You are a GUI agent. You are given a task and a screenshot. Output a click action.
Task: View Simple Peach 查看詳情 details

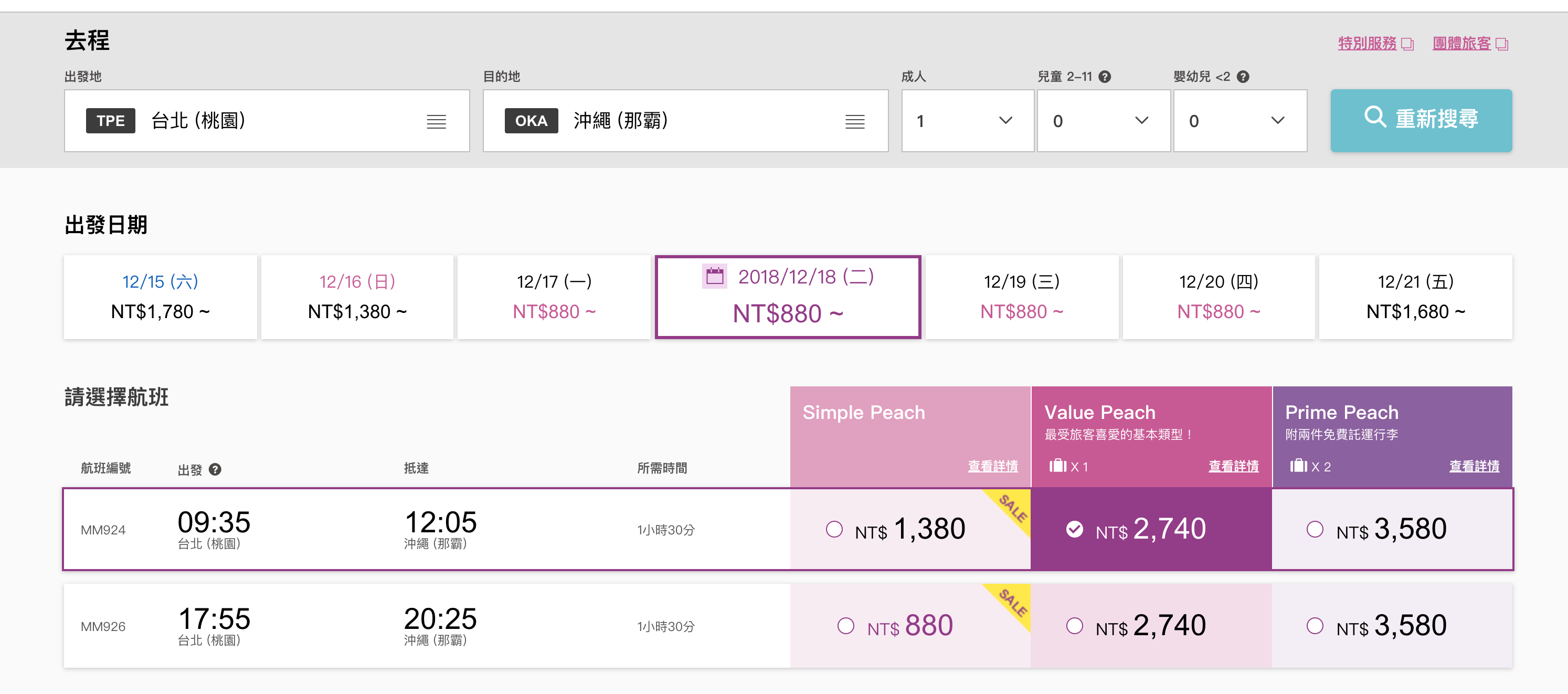[x=993, y=466]
